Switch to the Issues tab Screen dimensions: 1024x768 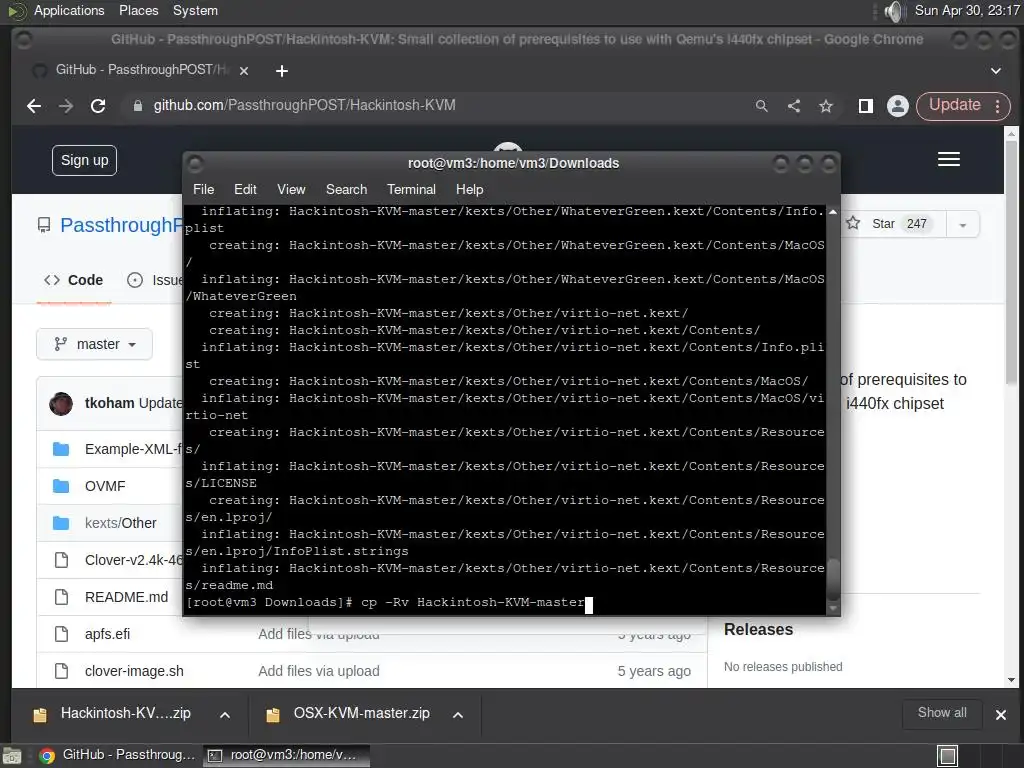pyautogui.click(x=155, y=280)
